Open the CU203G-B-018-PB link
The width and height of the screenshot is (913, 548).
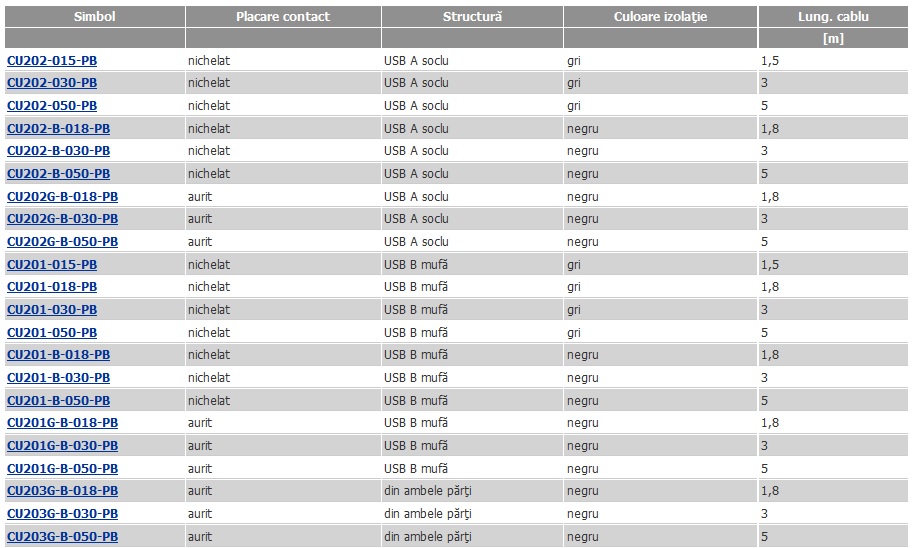click(62, 491)
